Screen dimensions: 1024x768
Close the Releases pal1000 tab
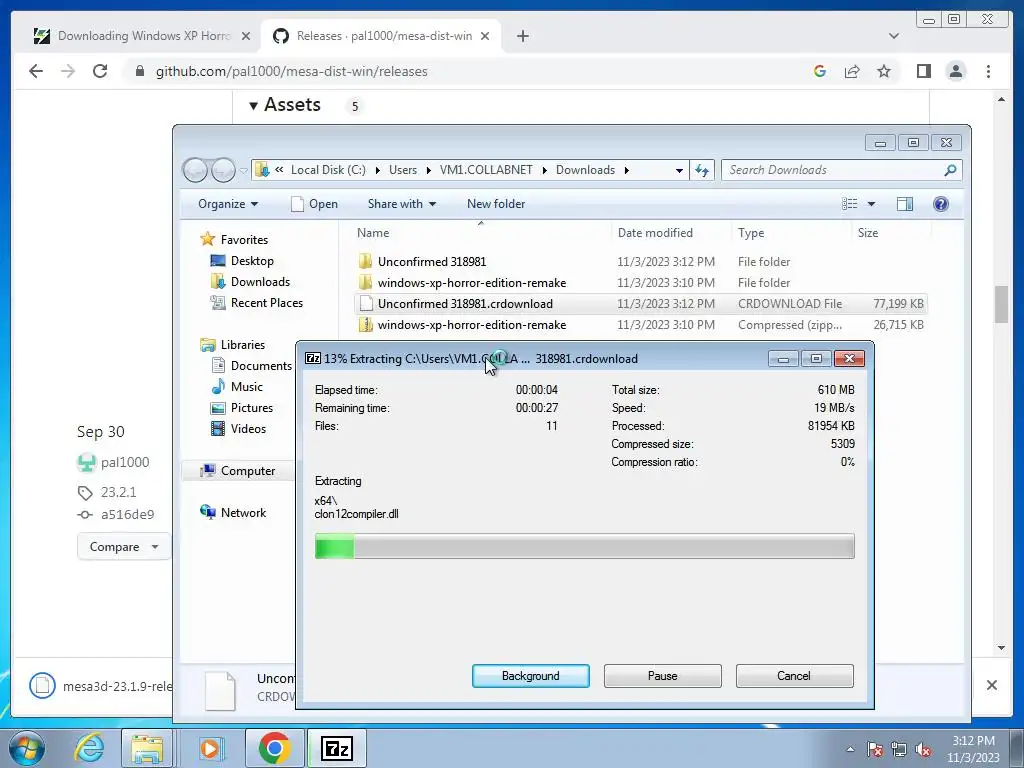[485, 36]
